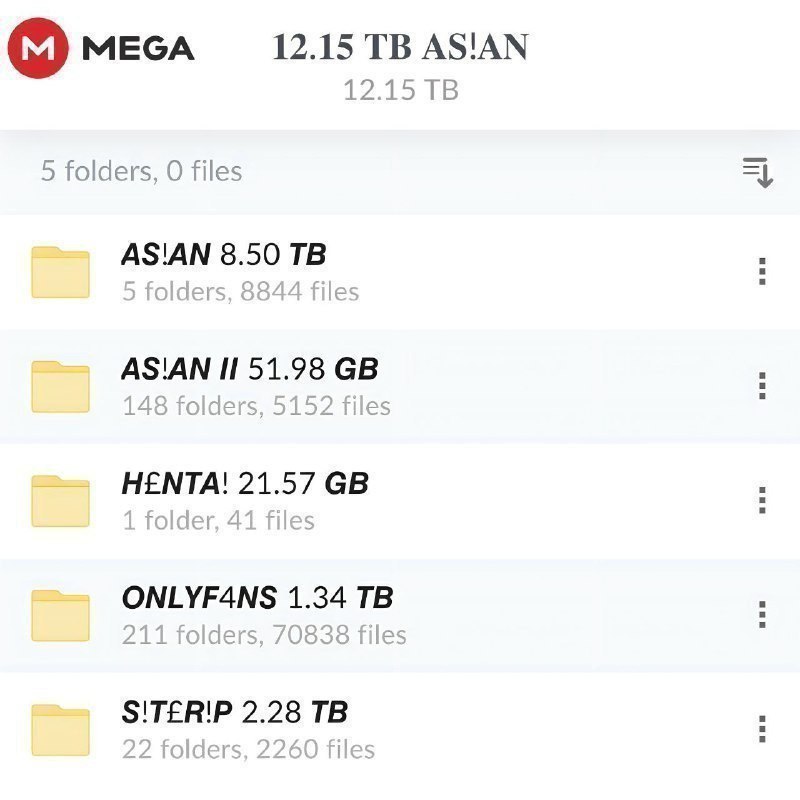800x800 pixels.
Task: Click the MEGA wordmark text
Action: (138, 48)
